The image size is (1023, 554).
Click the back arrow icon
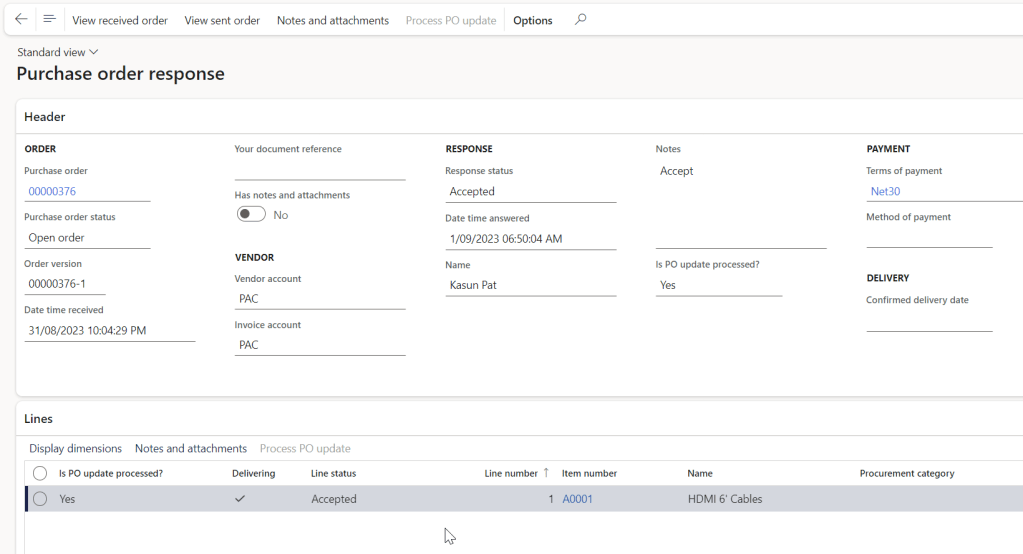click(21, 19)
